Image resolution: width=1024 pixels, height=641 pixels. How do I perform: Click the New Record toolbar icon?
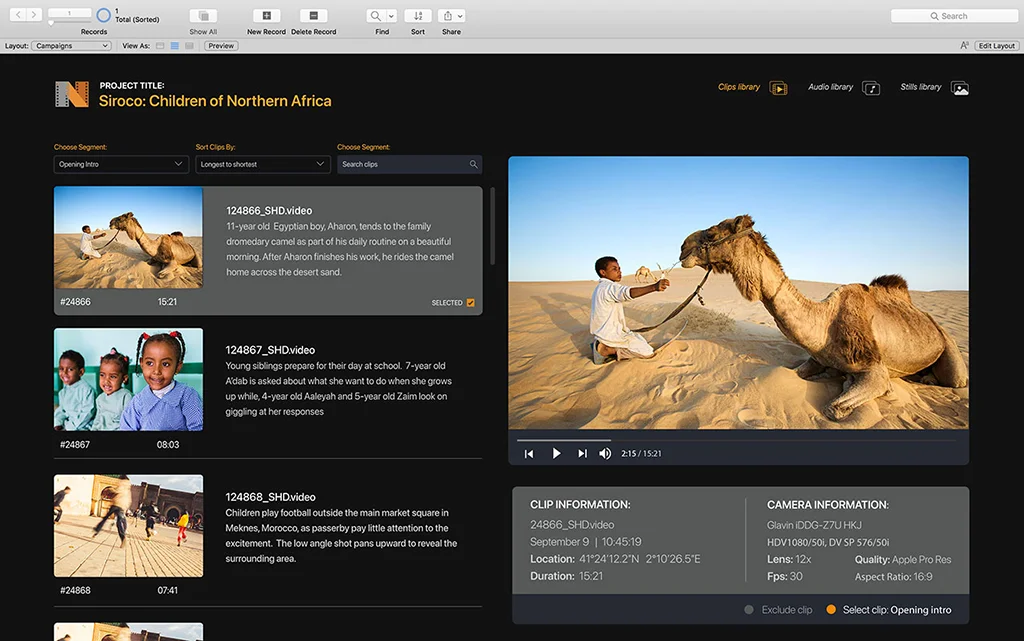coord(266,16)
